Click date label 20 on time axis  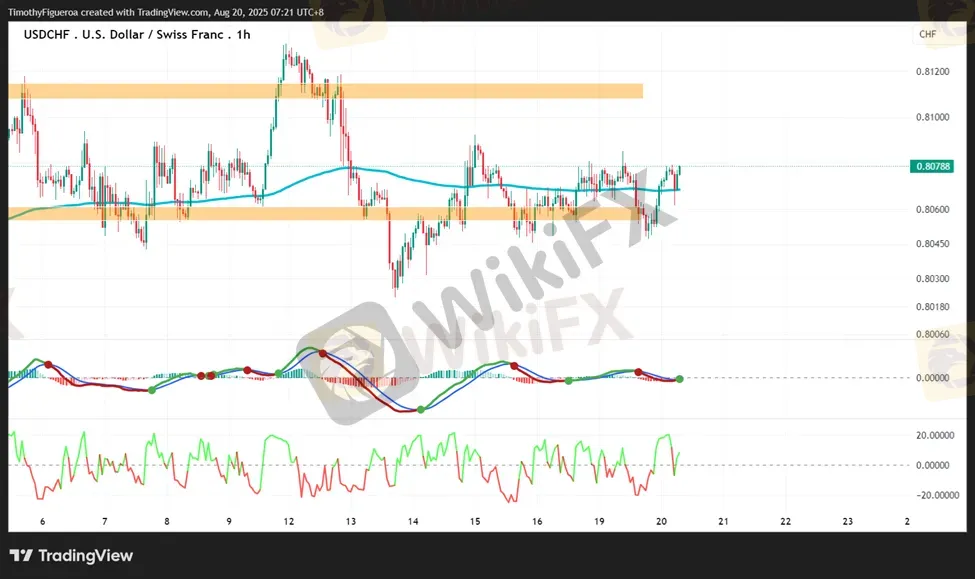tap(661, 522)
